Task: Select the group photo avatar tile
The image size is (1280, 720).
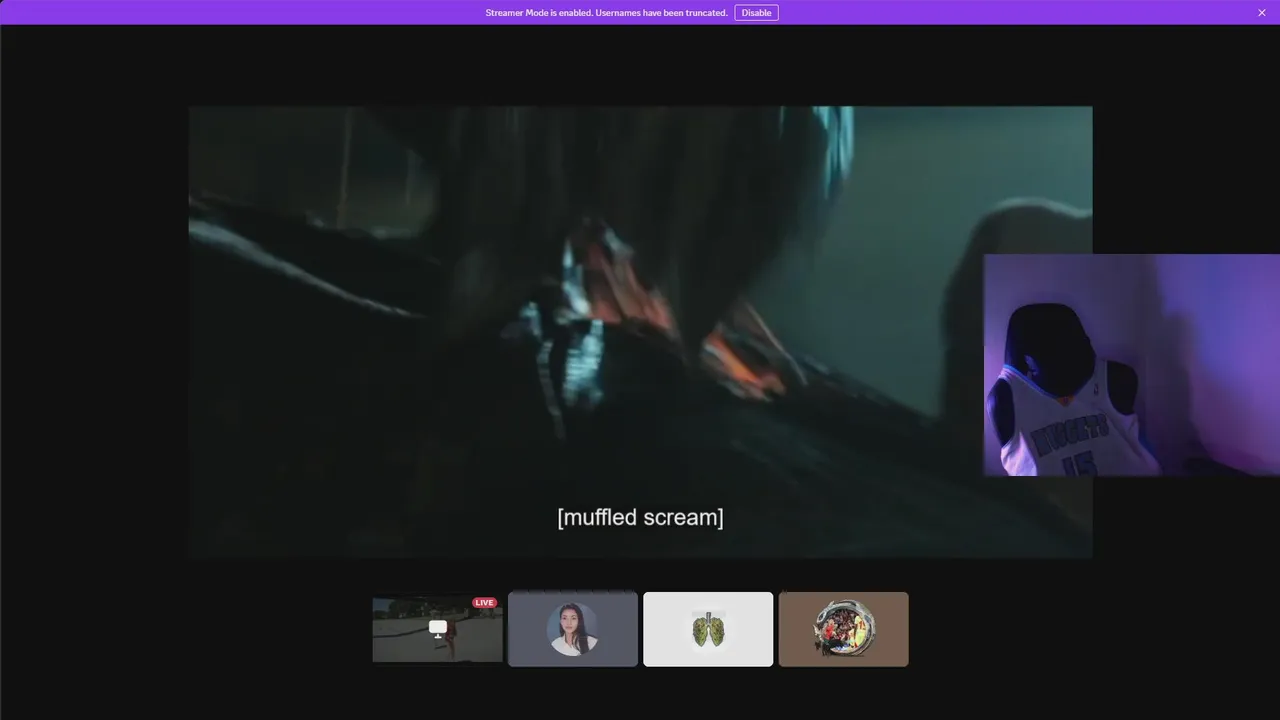Action: pyautogui.click(x=843, y=629)
